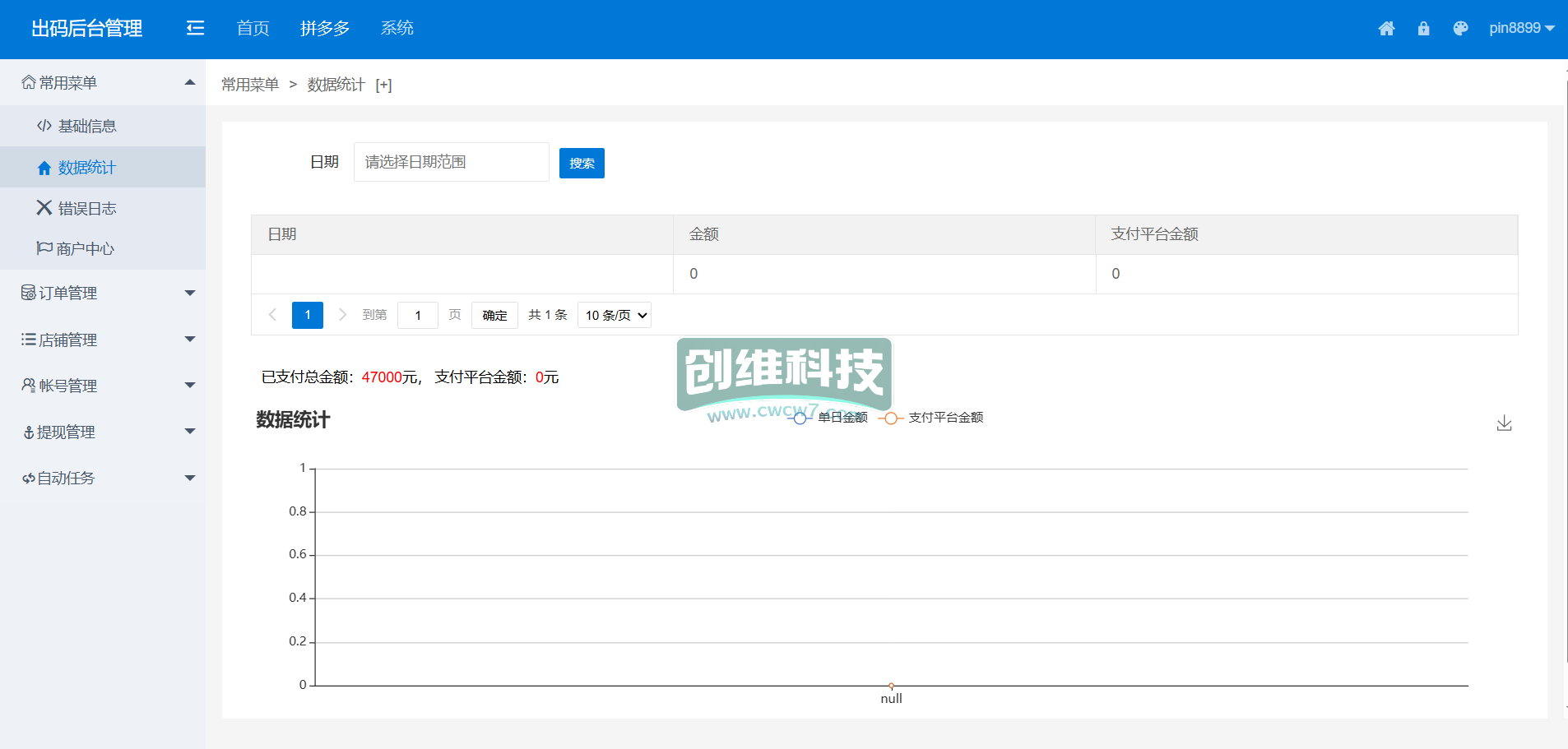Open the theme palette icon
Image resolution: width=1568 pixels, height=749 pixels.
click(x=1460, y=29)
